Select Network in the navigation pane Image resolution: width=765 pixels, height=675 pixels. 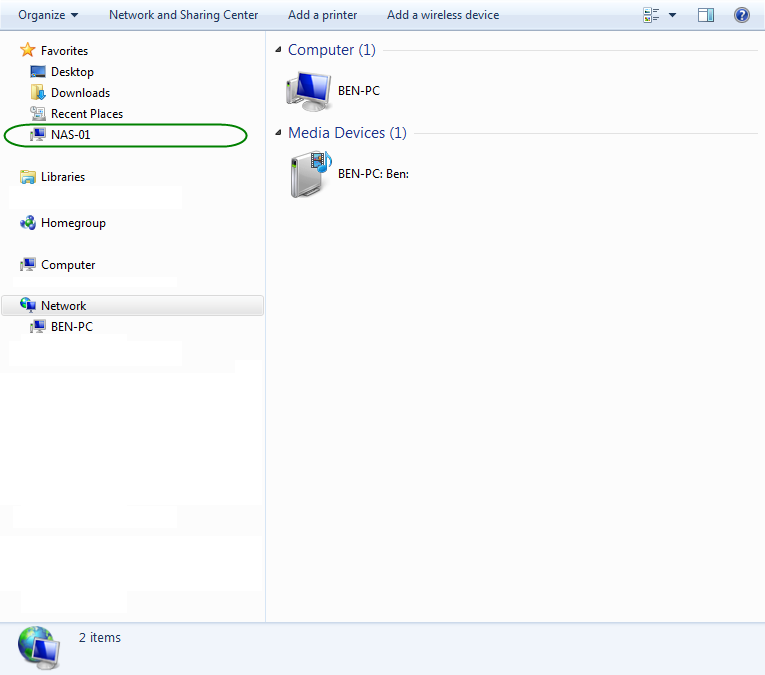pos(63,306)
